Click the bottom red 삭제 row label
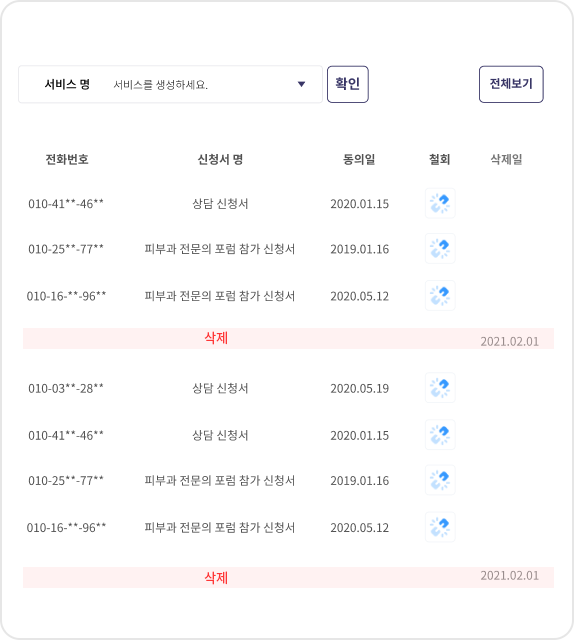Image resolution: width=574 pixels, height=640 pixels. (216, 578)
